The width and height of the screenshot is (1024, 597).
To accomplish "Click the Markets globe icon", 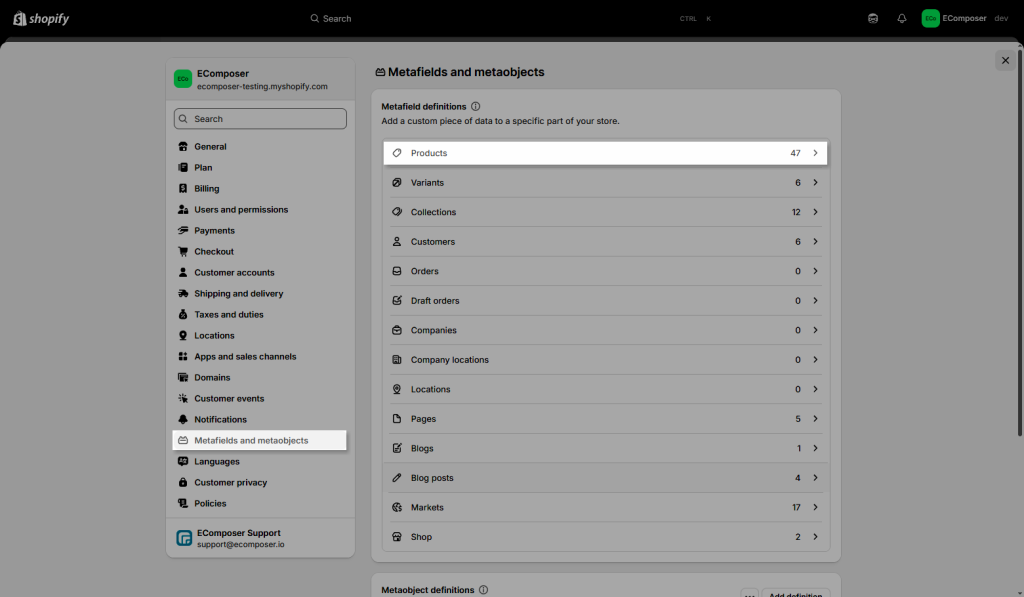I will click(x=396, y=507).
